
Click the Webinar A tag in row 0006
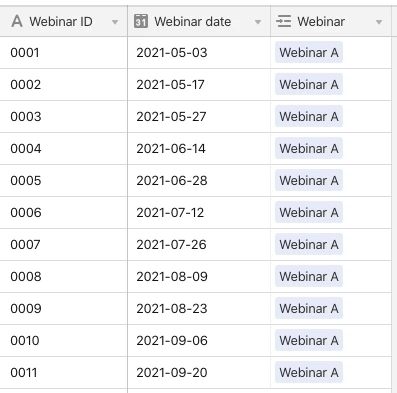click(x=309, y=213)
